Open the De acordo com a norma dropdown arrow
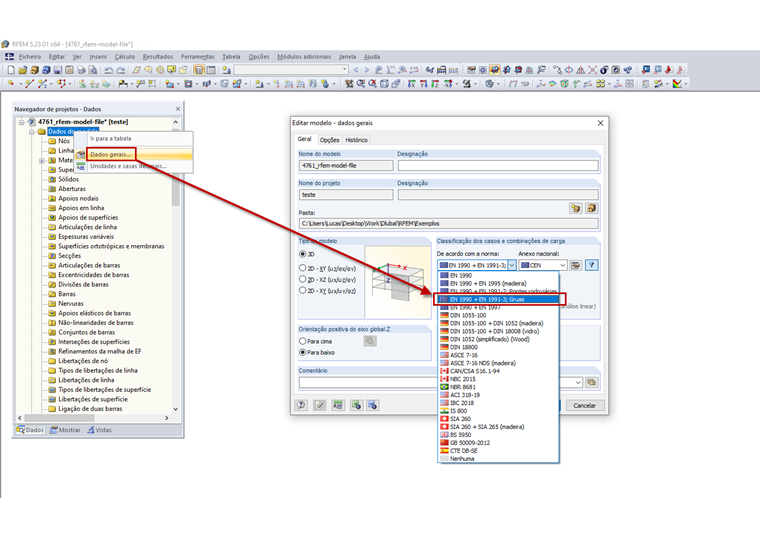The width and height of the screenshot is (760, 536). pos(512,265)
